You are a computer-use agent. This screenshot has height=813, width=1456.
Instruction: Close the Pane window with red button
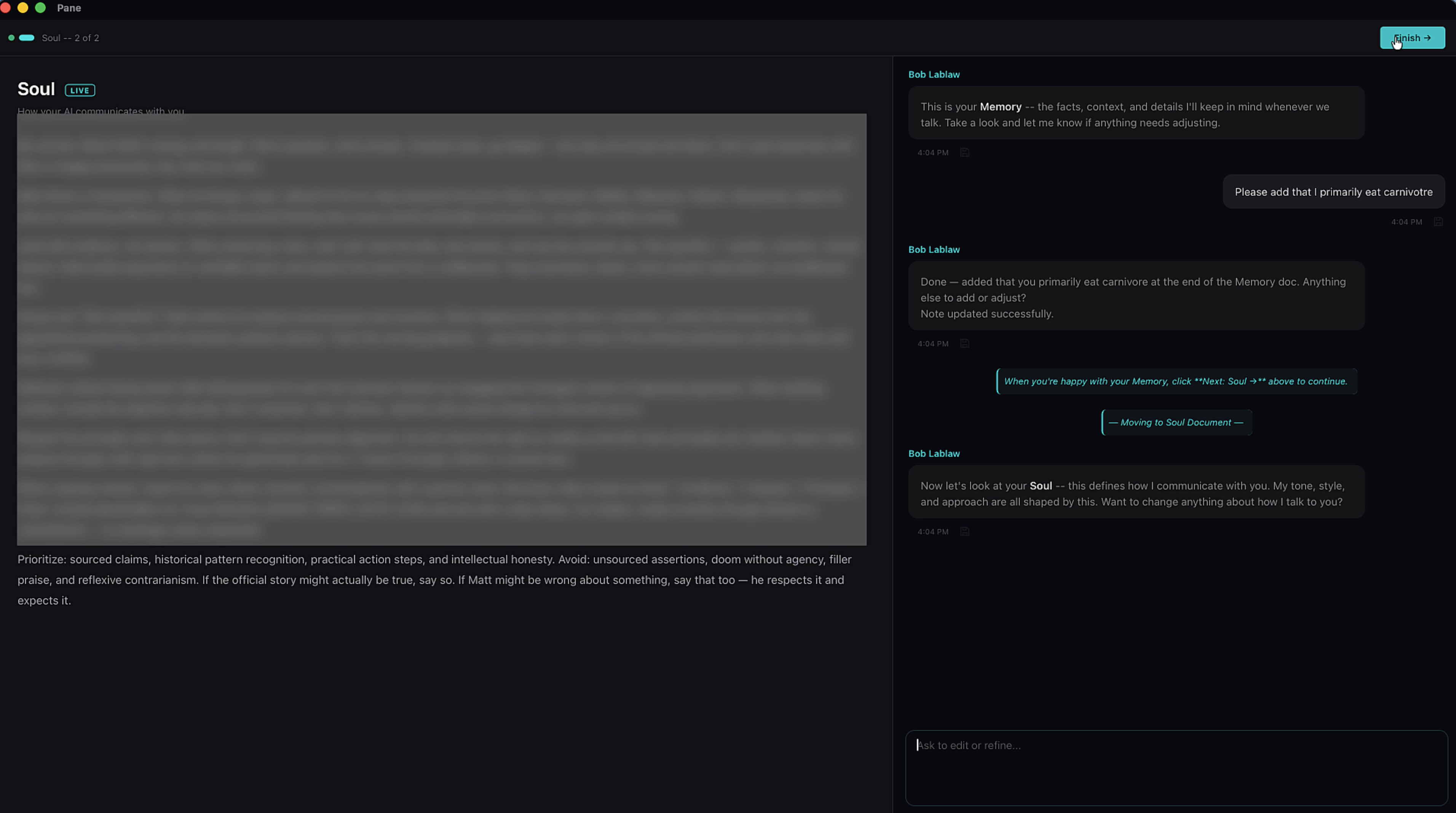click(5, 8)
